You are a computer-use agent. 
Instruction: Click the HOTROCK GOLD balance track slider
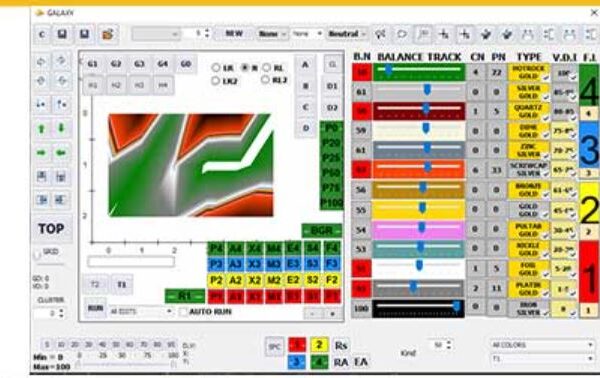coord(419,72)
